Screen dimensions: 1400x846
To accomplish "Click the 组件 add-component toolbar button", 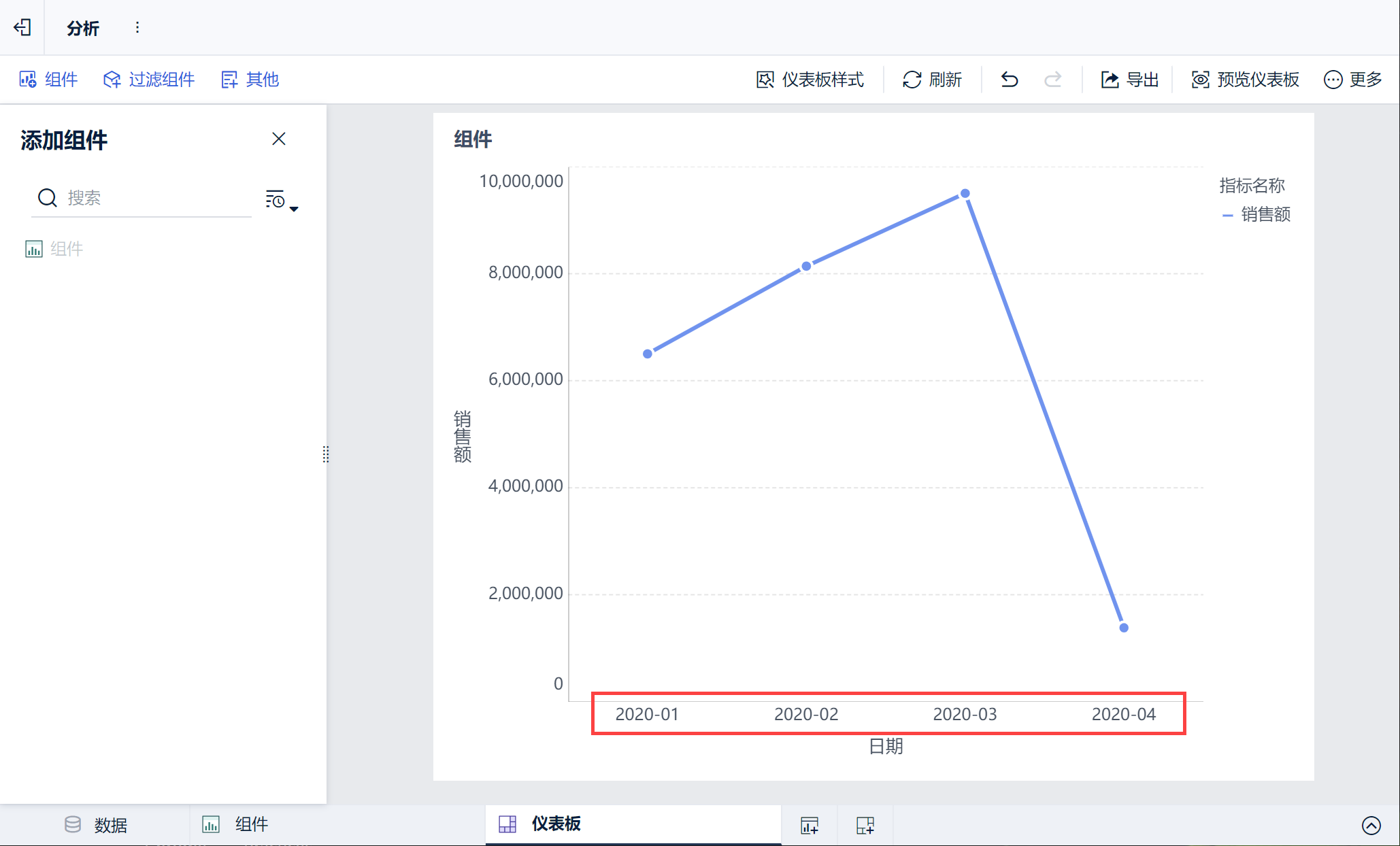I will click(x=48, y=80).
